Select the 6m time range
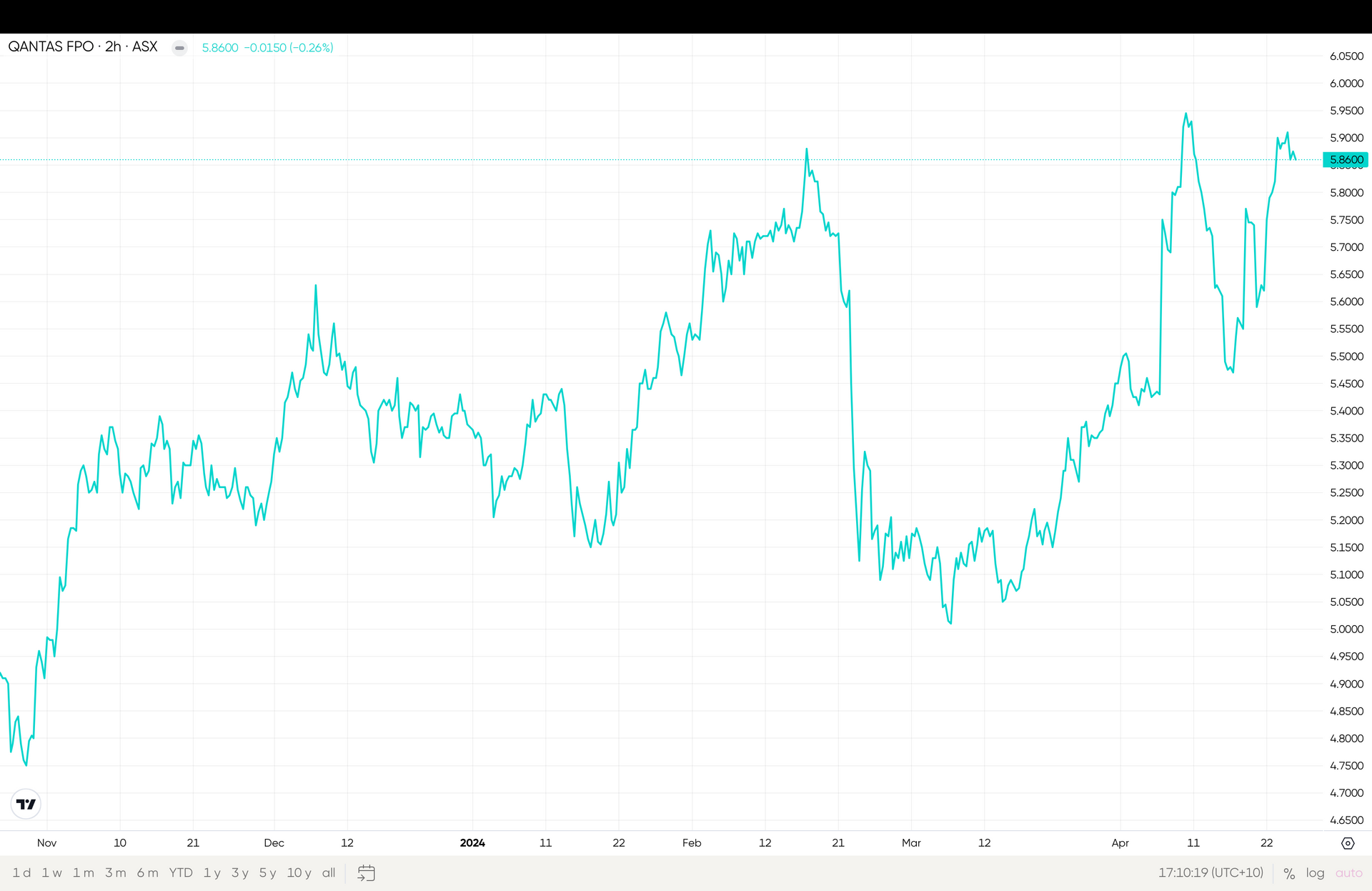The width and height of the screenshot is (1372, 891). point(147,873)
